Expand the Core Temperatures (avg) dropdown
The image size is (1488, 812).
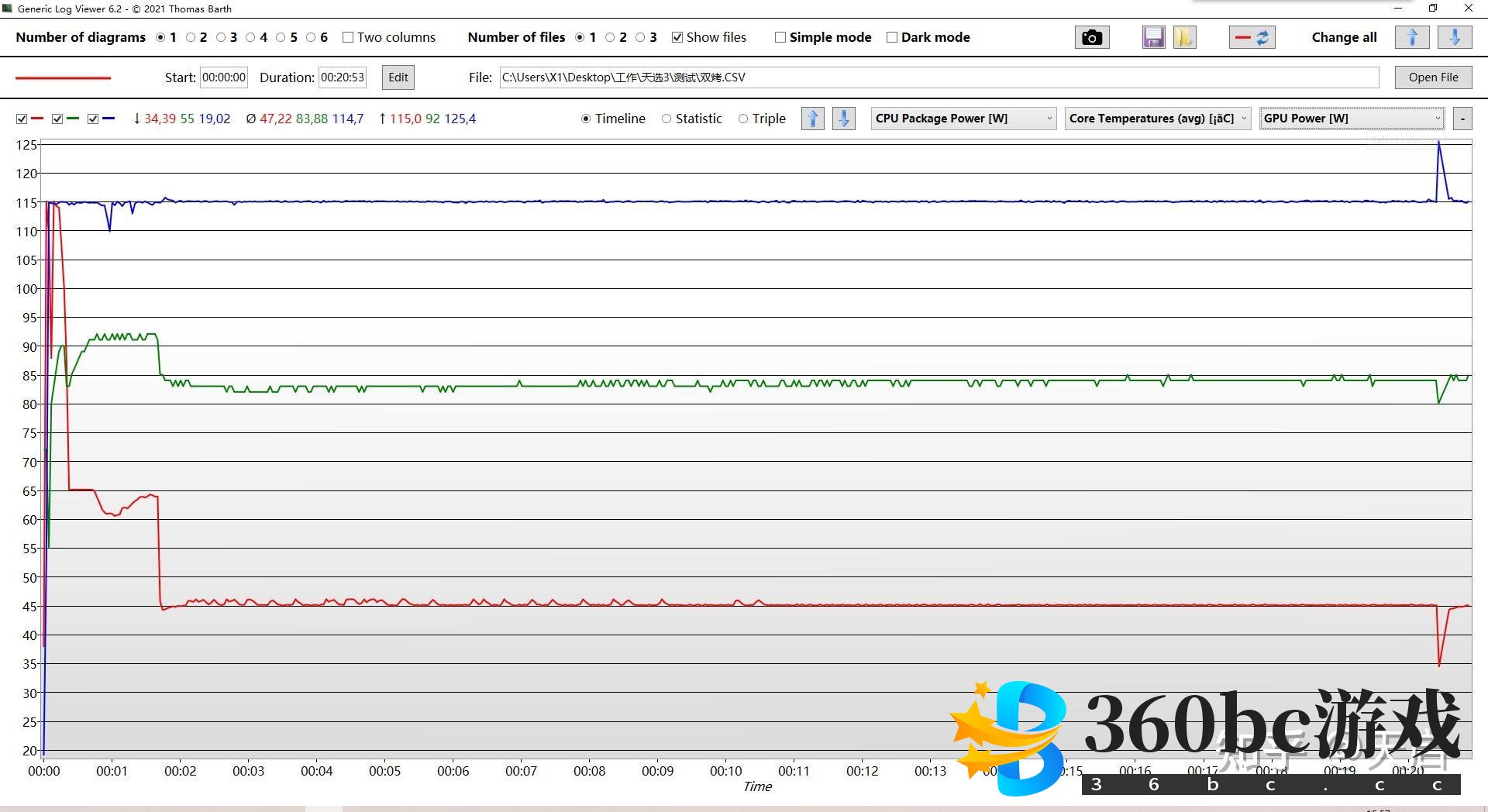[x=1158, y=119]
